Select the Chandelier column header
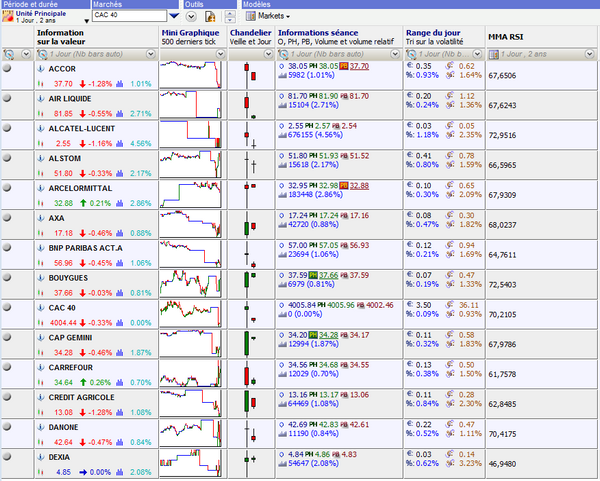The height and width of the screenshot is (481, 600). [x=251, y=37]
